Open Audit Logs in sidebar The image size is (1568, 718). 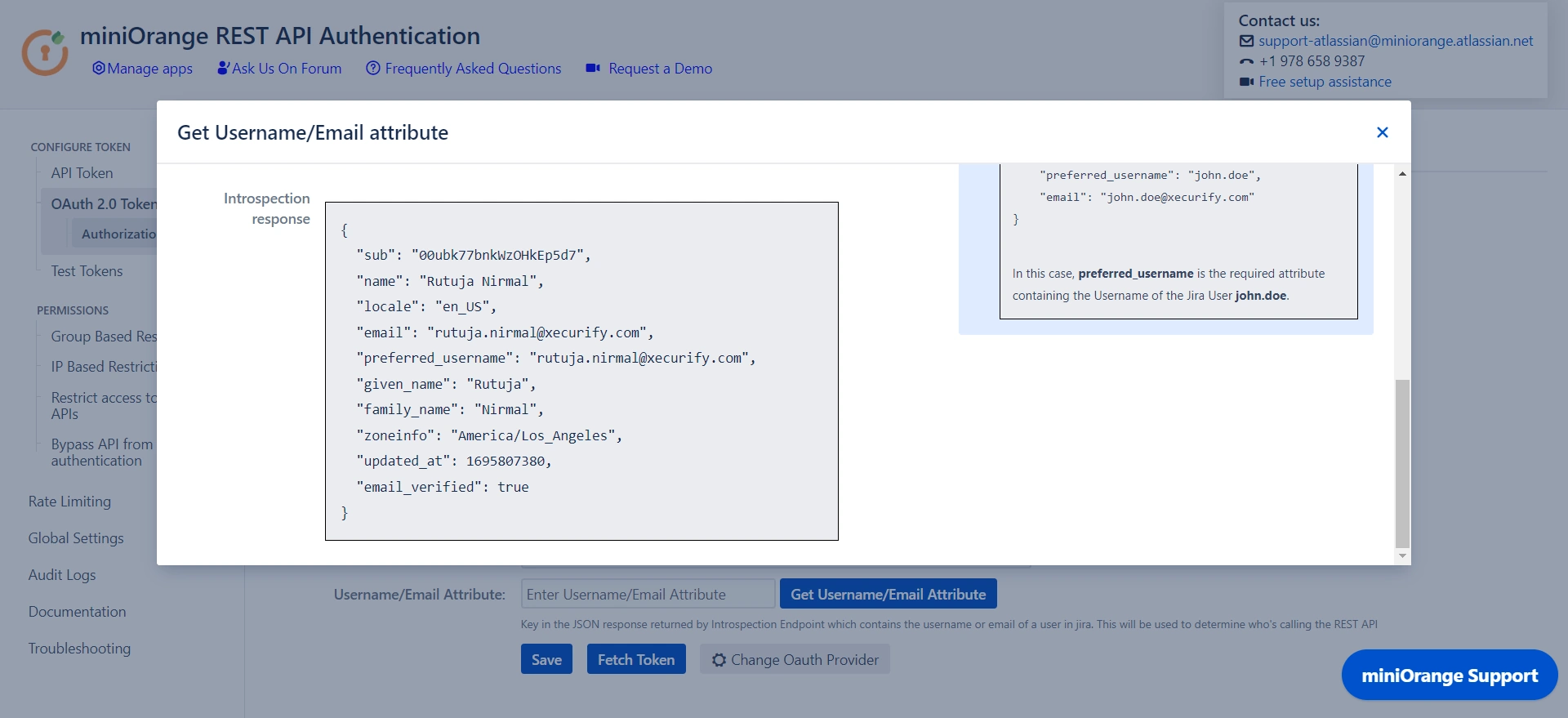click(x=62, y=575)
